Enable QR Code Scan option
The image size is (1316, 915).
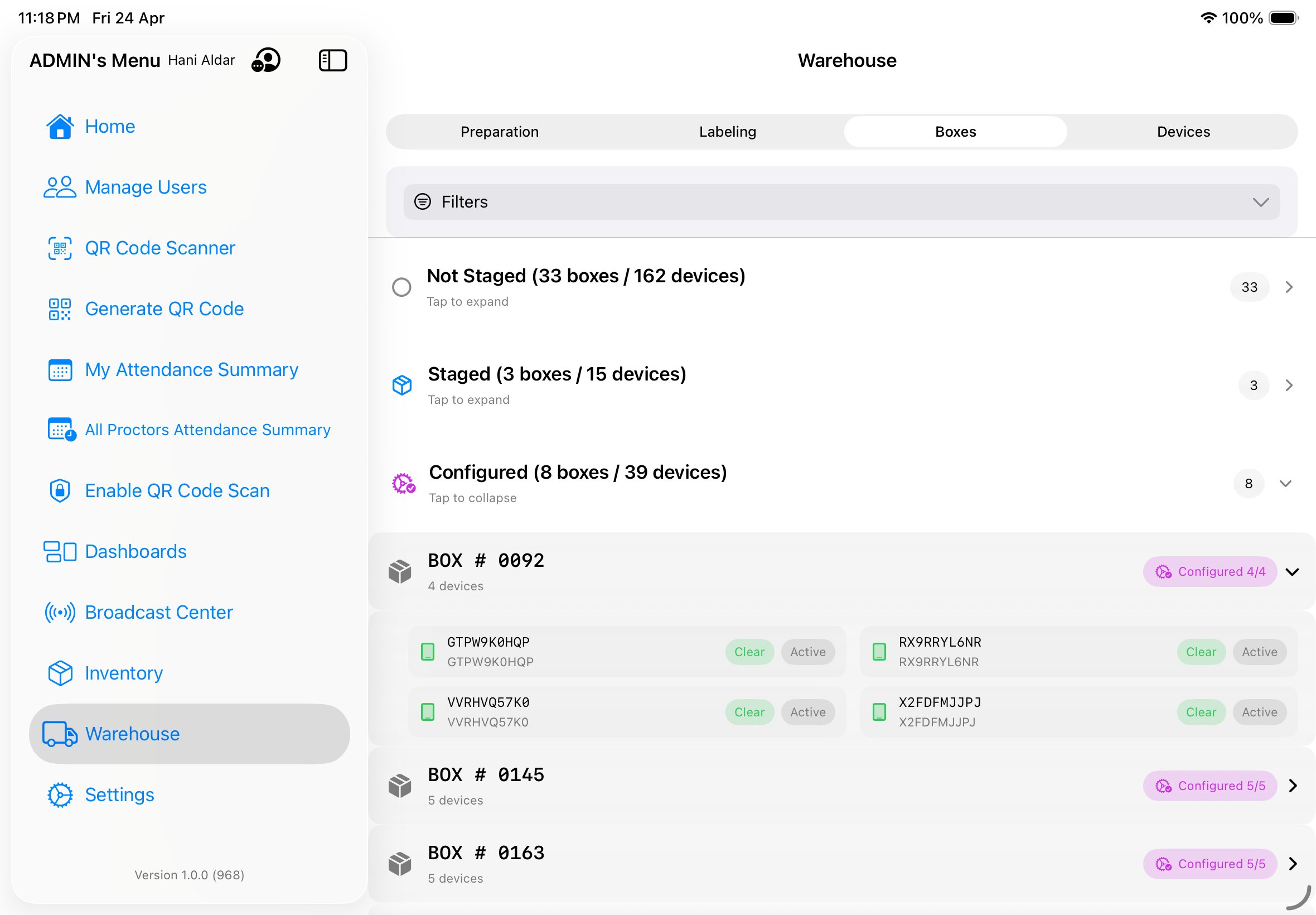coord(177,490)
